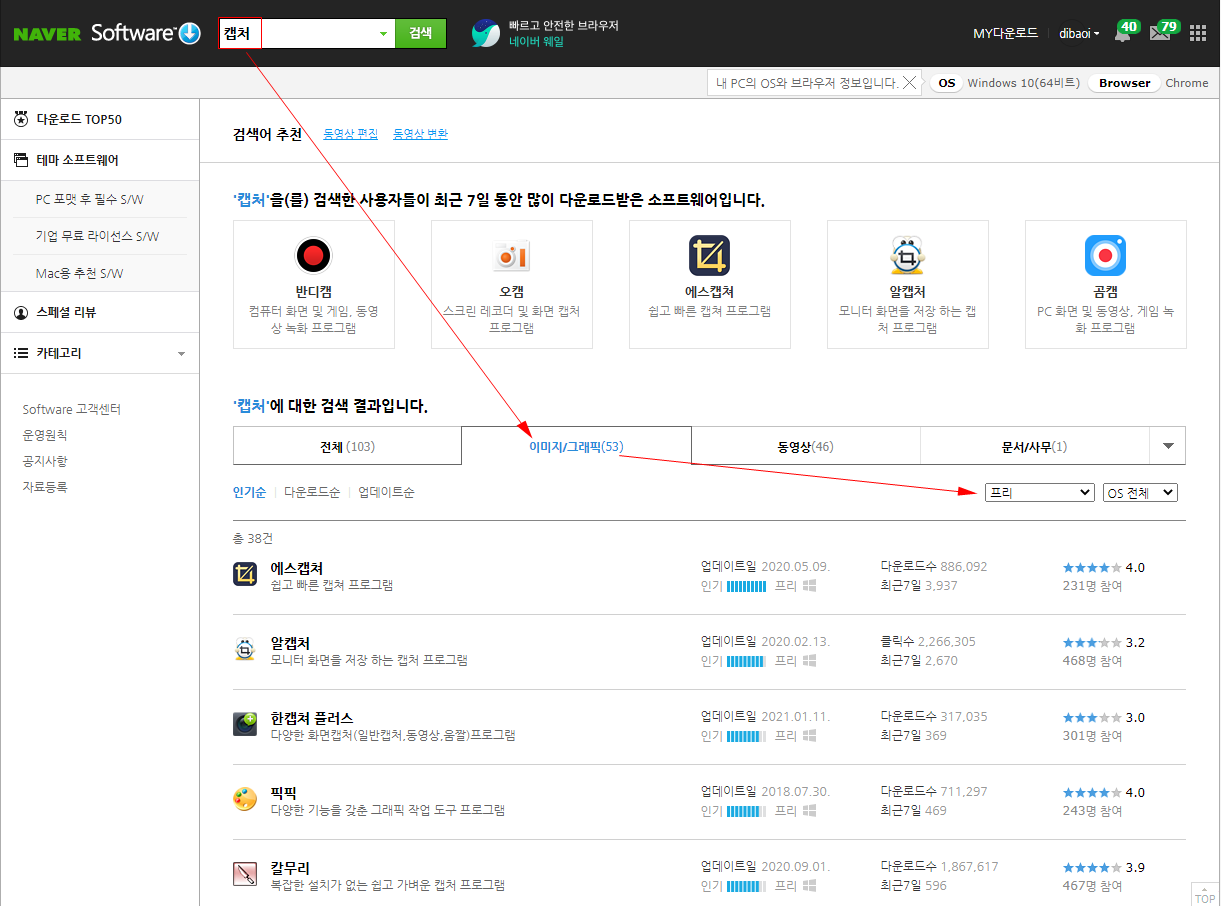Open the mail envelope icon

[x=1160, y=33]
